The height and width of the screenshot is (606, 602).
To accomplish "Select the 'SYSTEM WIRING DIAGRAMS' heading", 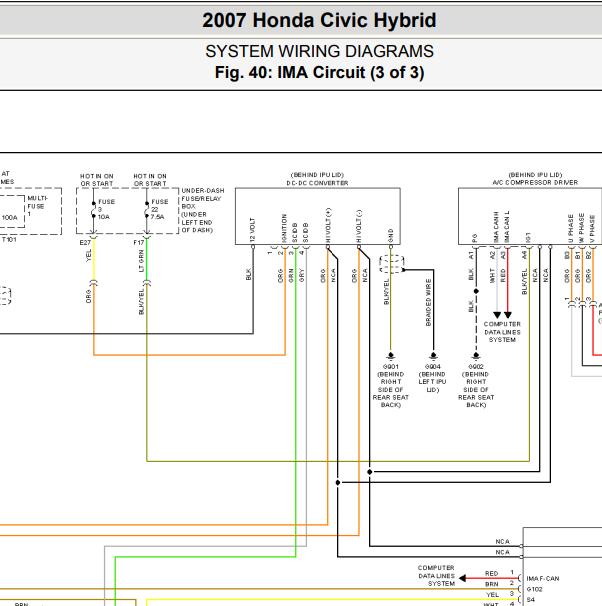I will 319,51.
